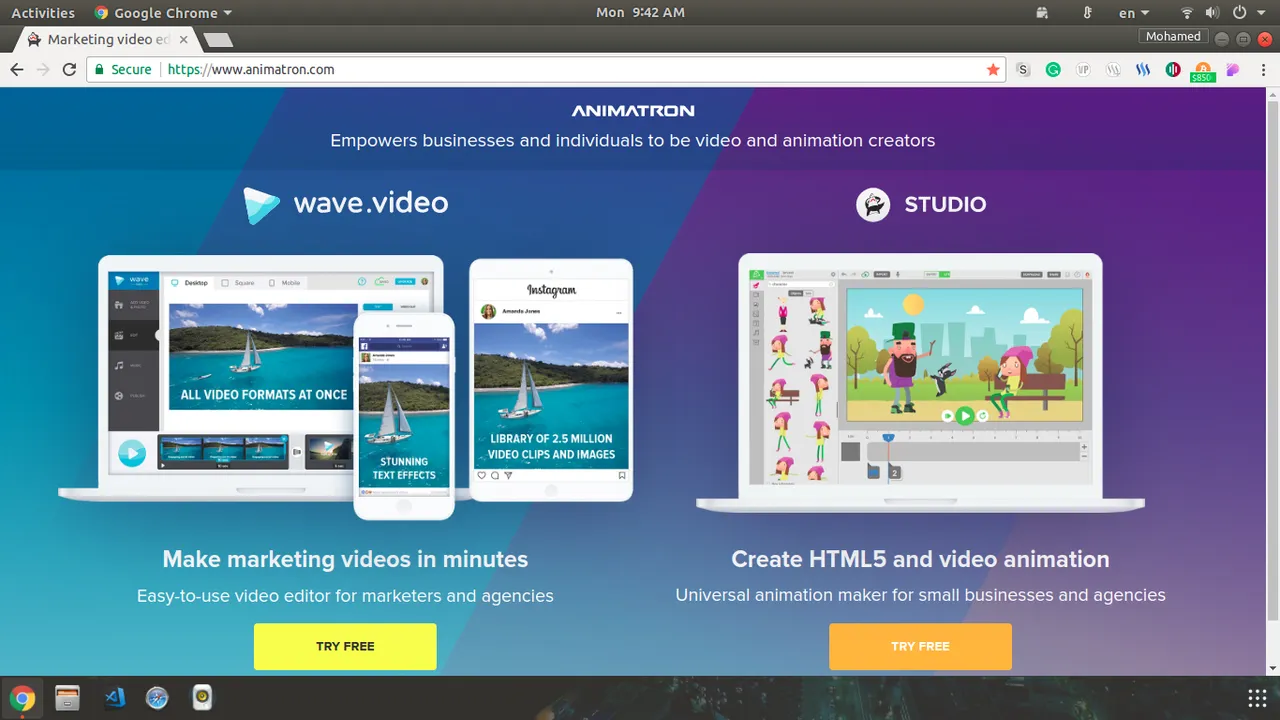Click "Make marketing videos in minutes" heading
1280x720 pixels.
click(345, 559)
